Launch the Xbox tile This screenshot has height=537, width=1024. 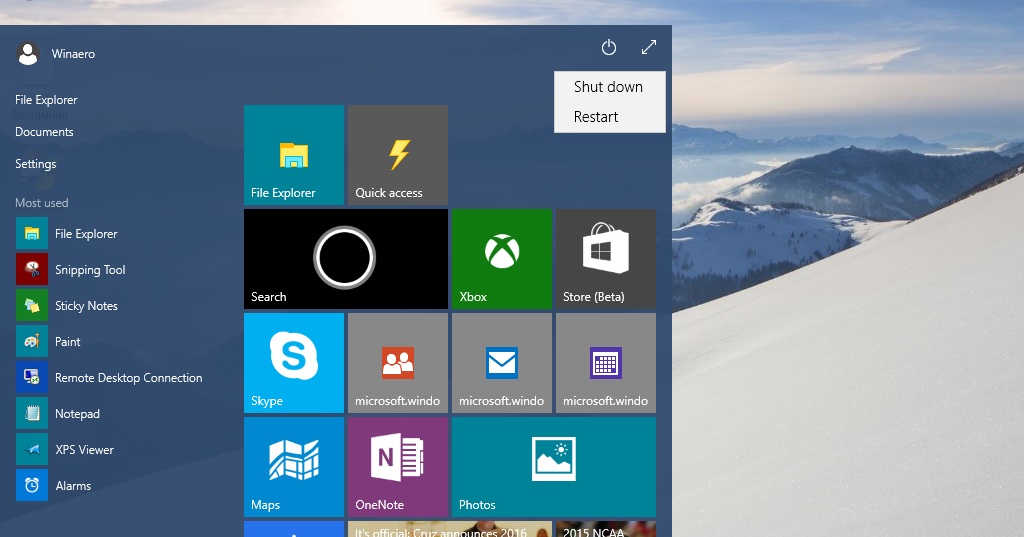point(502,259)
